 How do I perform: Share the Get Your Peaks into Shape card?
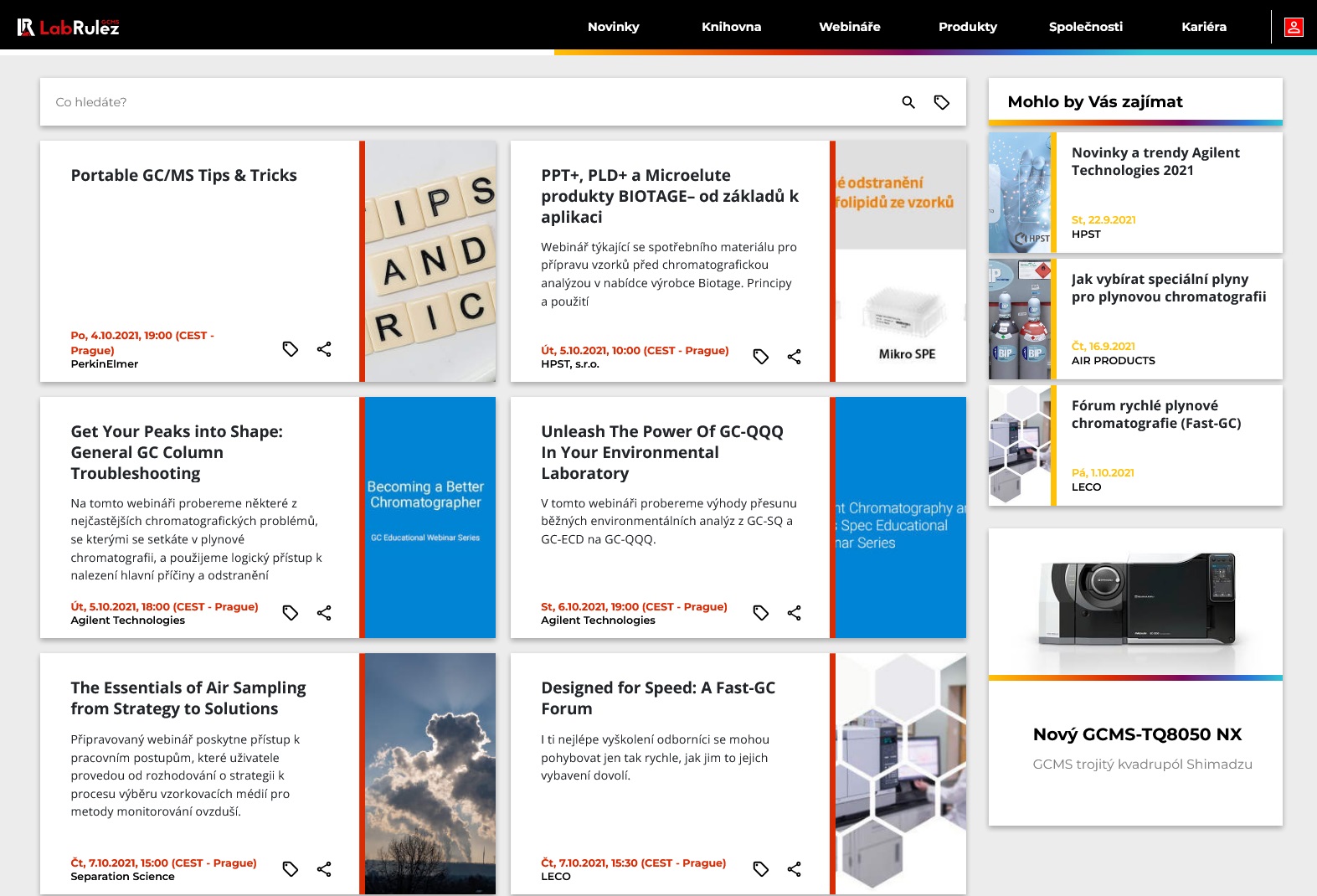click(x=324, y=613)
